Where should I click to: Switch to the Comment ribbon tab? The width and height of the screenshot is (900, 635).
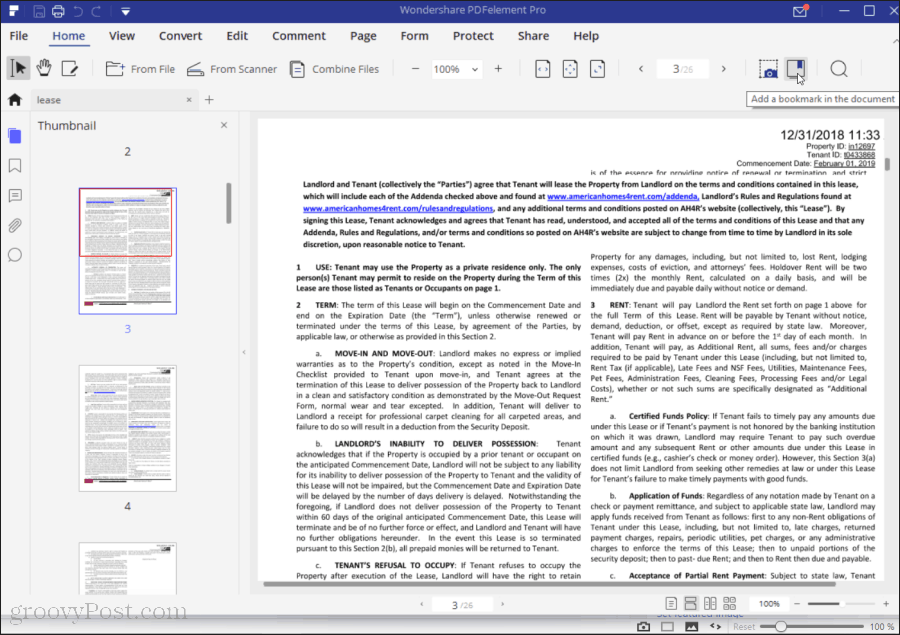point(298,35)
